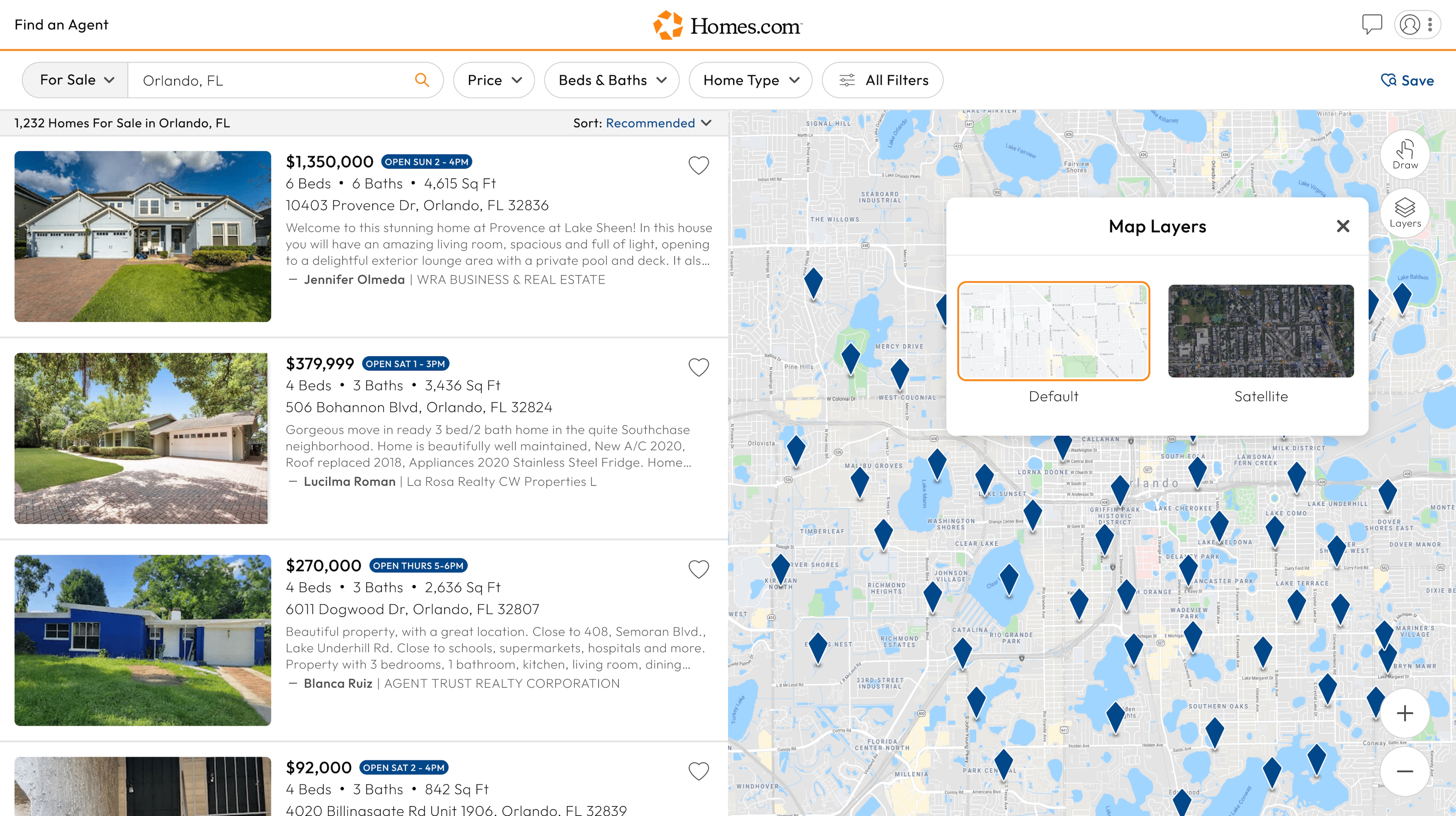Close the Map Layers panel

click(x=1343, y=226)
